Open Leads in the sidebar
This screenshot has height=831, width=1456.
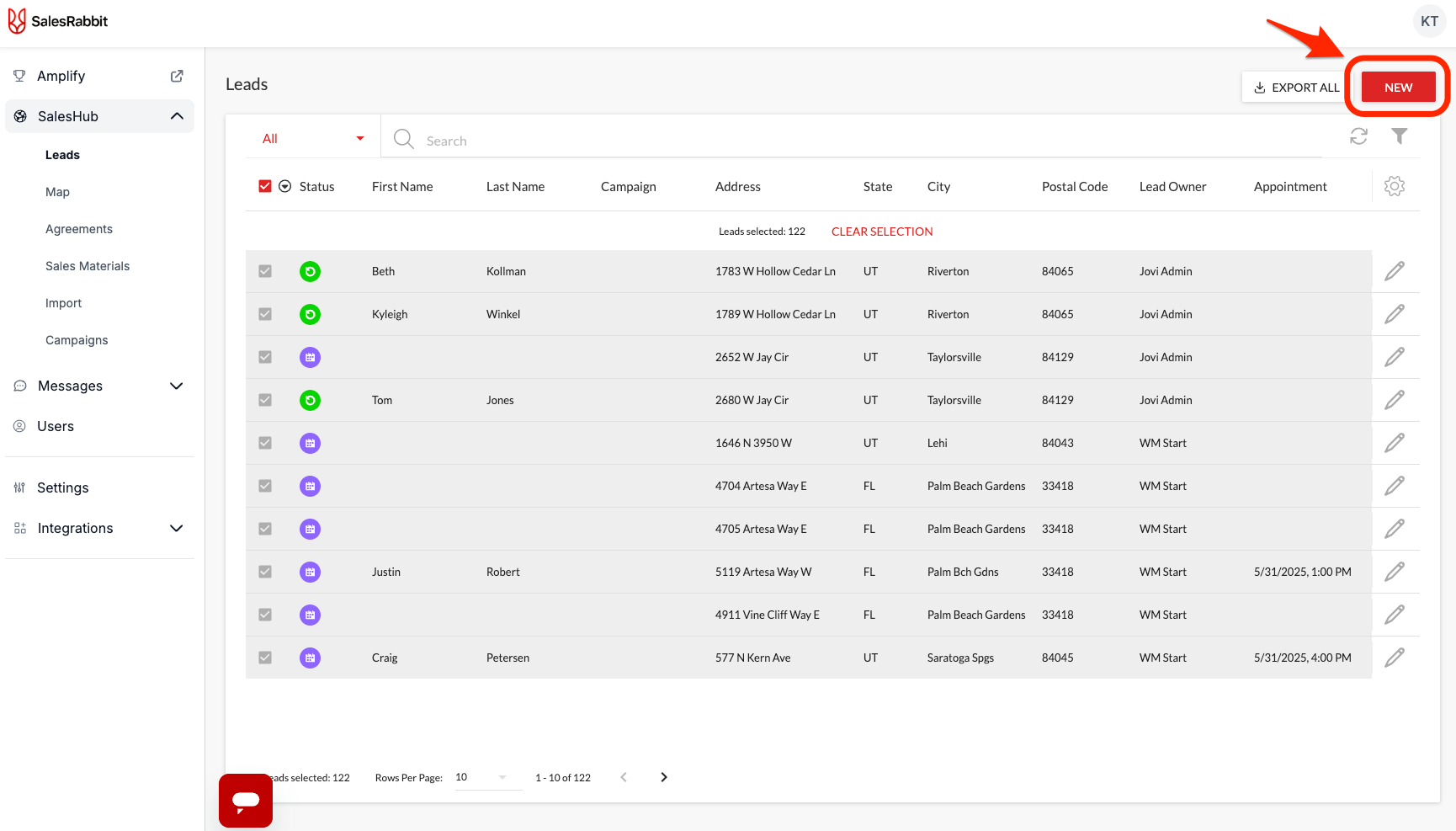(x=62, y=155)
